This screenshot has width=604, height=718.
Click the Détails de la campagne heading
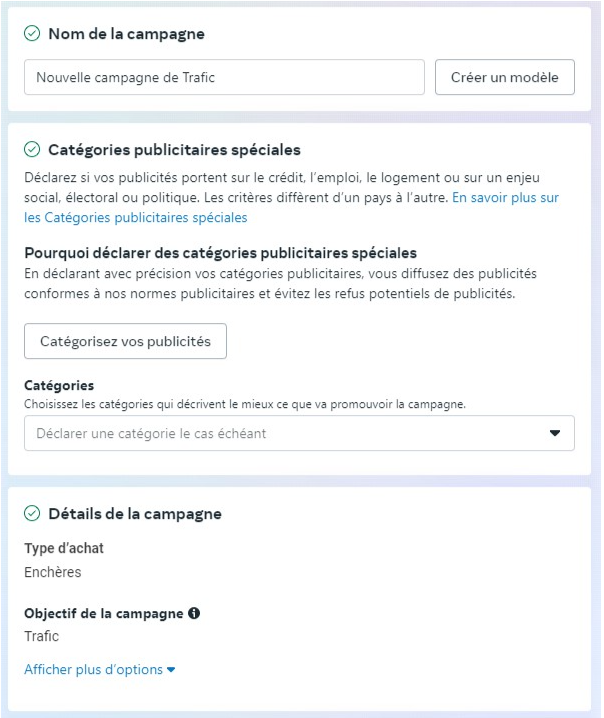(x=135, y=514)
